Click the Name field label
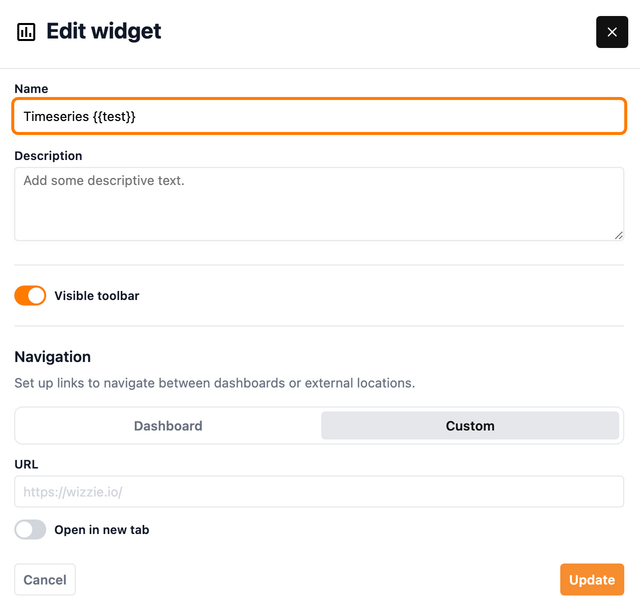640x605 pixels. tap(31, 89)
